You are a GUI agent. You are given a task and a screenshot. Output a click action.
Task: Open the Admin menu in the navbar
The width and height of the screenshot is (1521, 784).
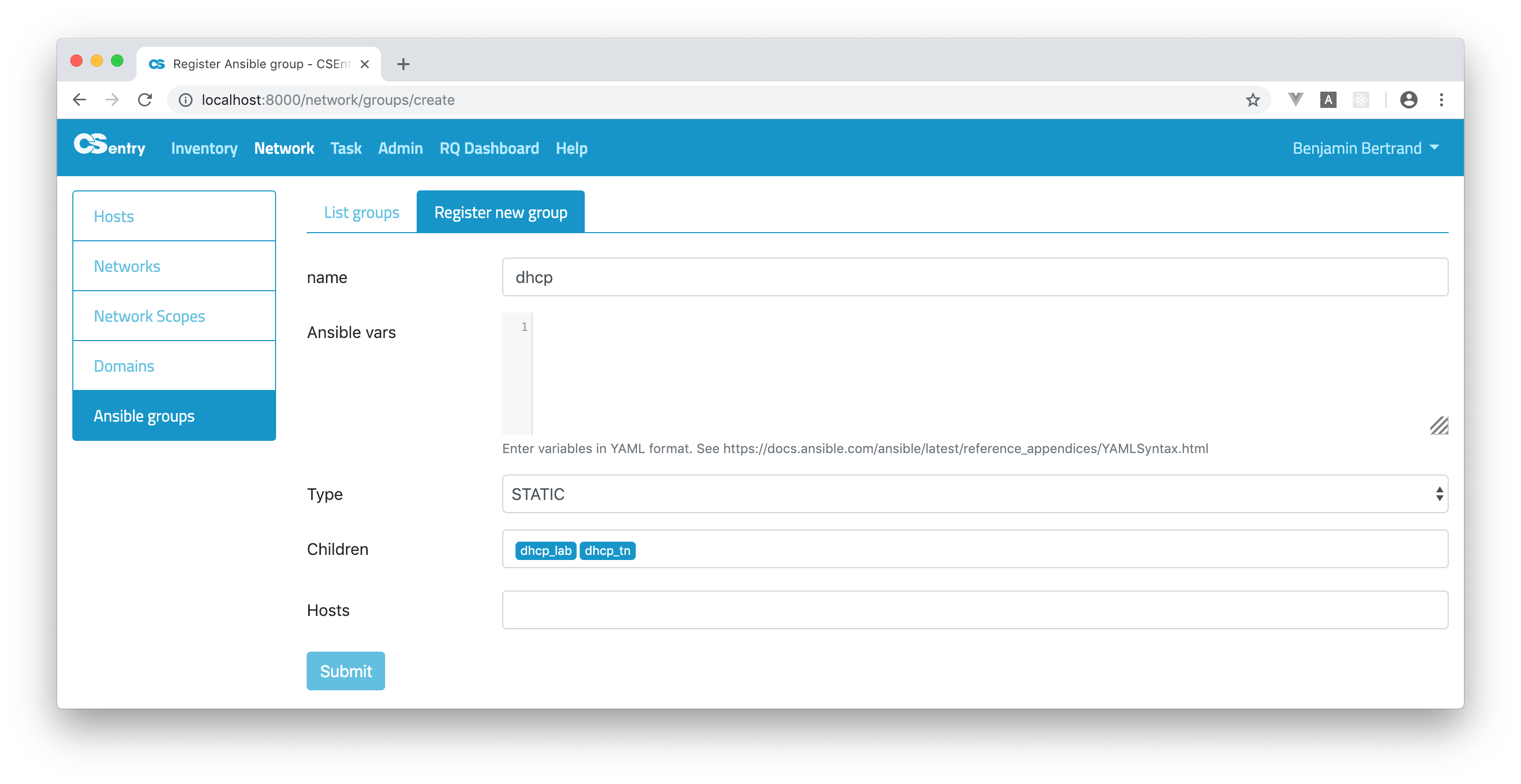click(400, 148)
